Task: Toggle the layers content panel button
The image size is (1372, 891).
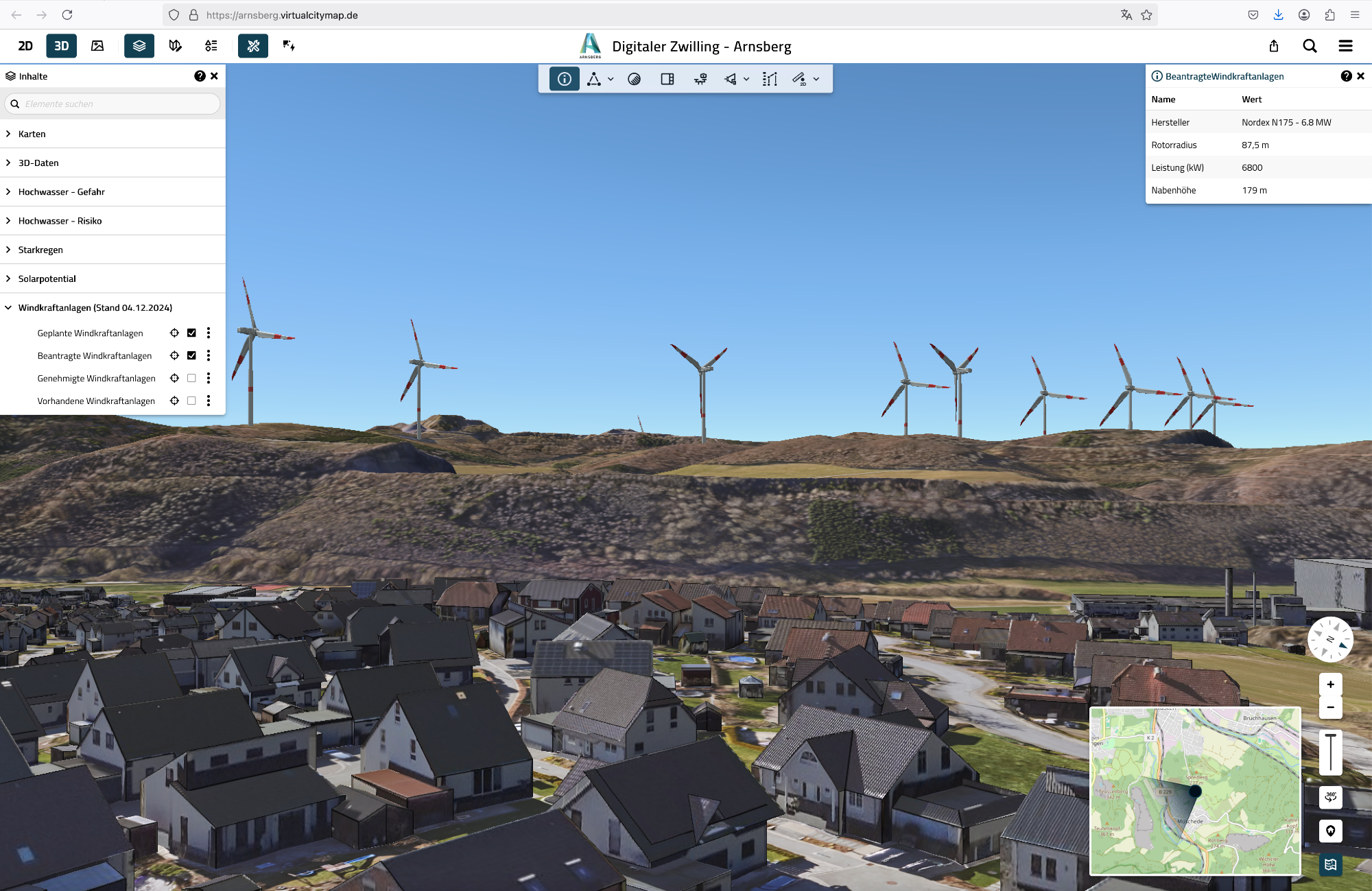Action: [139, 46]
